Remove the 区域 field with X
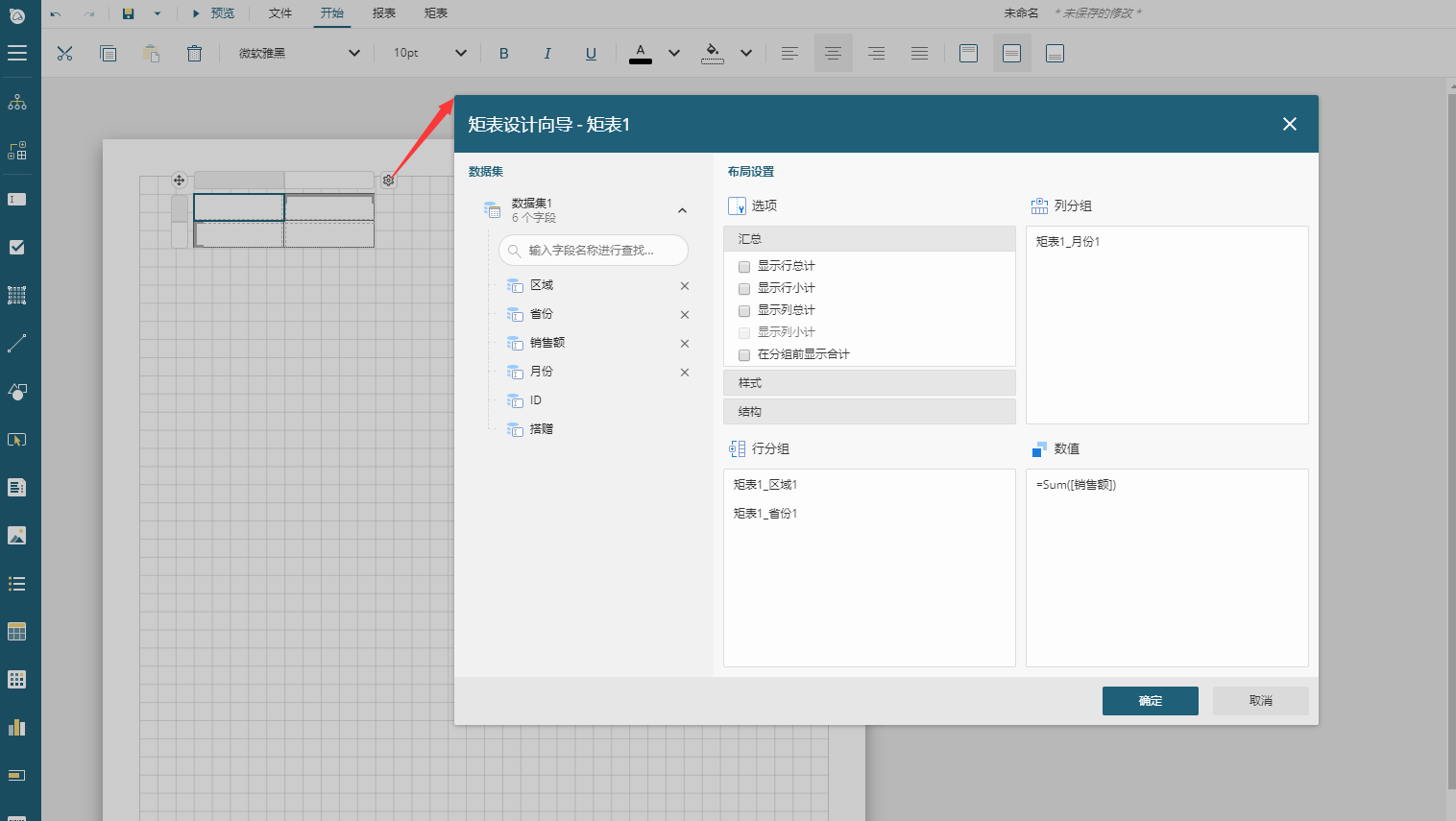 [685, 286]
